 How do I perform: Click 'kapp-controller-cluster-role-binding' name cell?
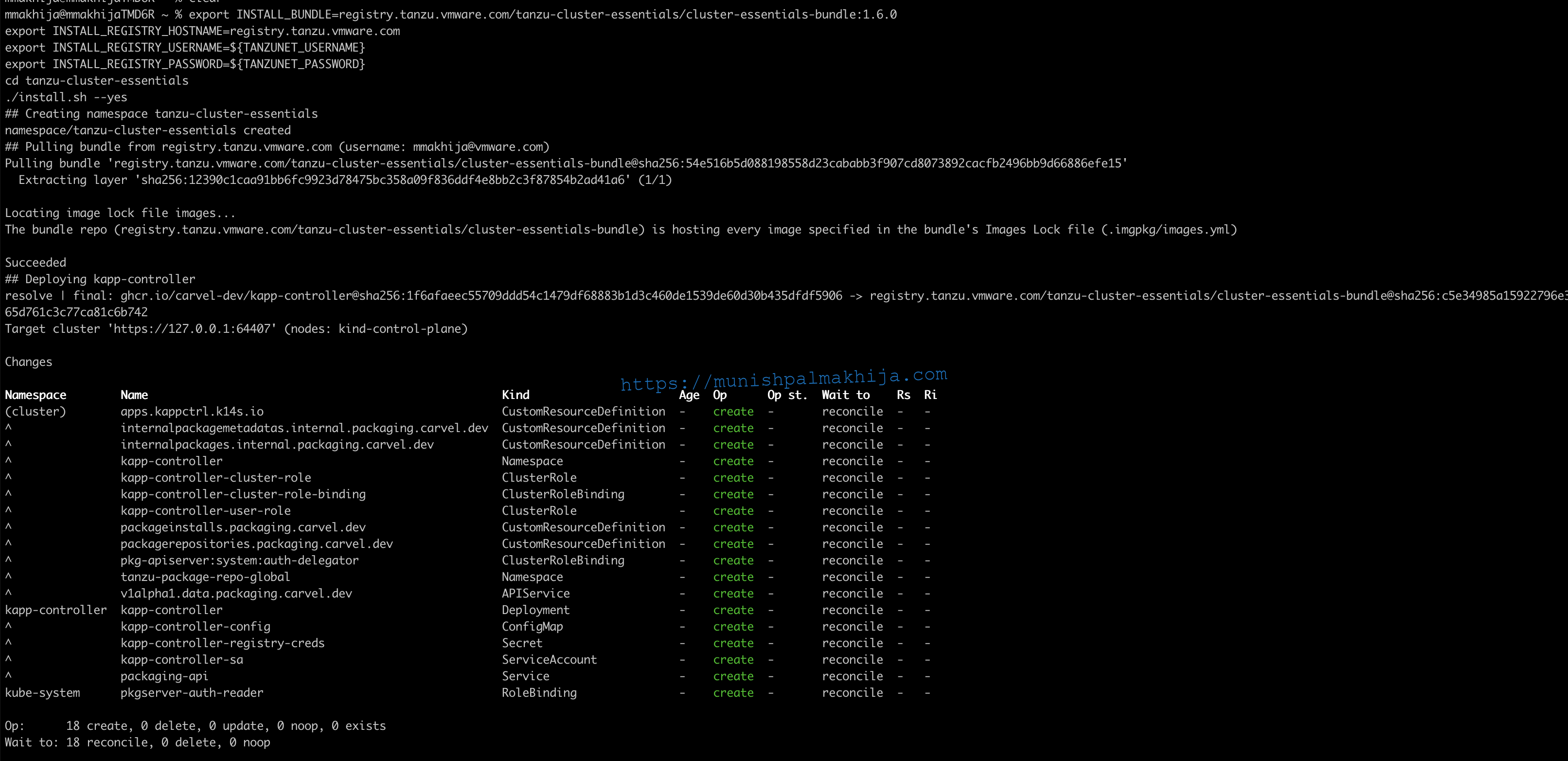[243, 494]
